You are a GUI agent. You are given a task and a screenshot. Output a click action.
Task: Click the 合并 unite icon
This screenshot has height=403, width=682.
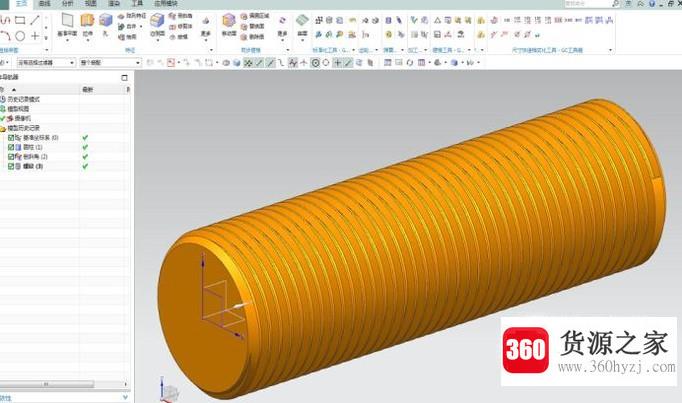pos(121,27)
